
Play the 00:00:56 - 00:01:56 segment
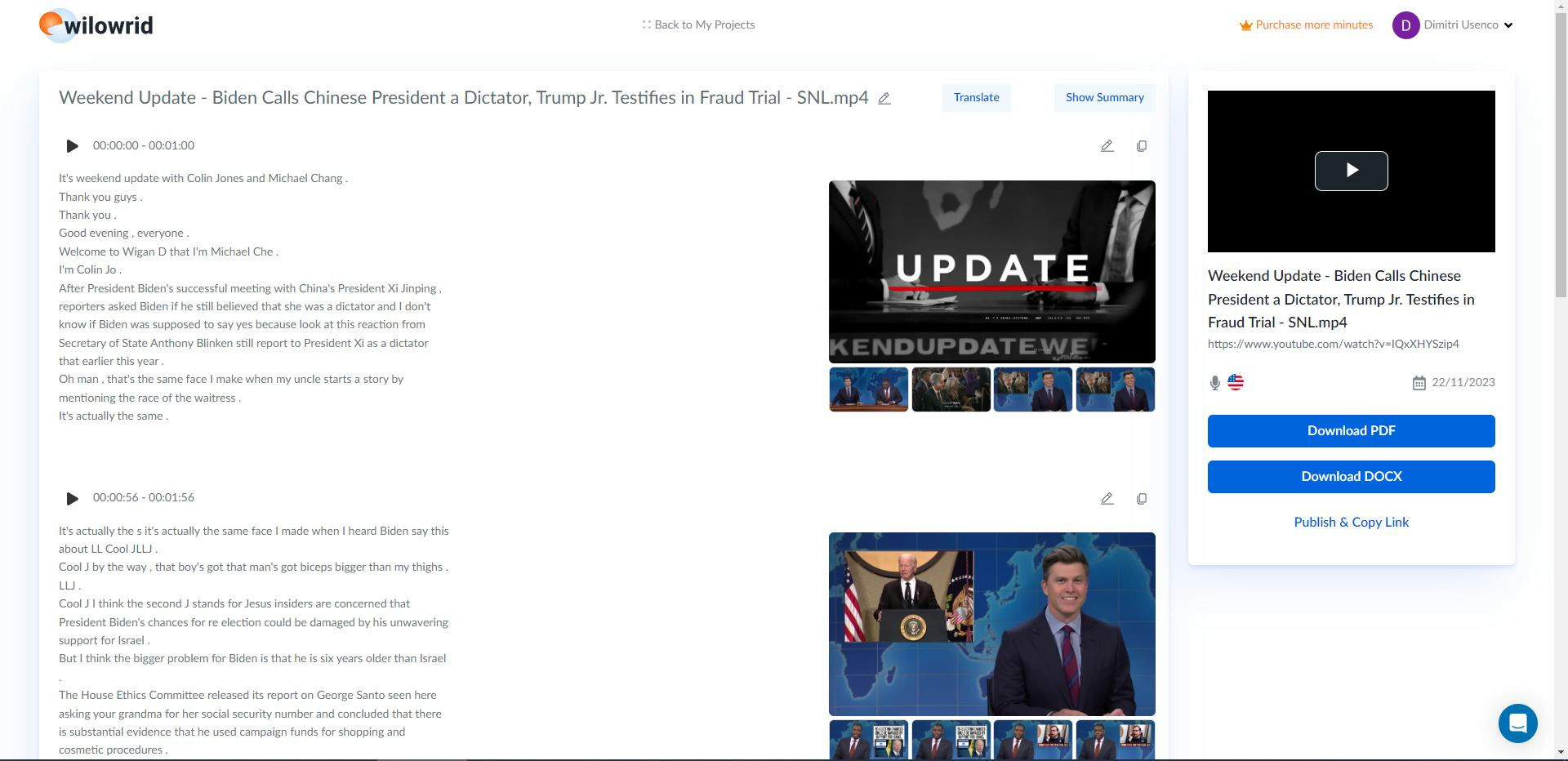point(72,498)
